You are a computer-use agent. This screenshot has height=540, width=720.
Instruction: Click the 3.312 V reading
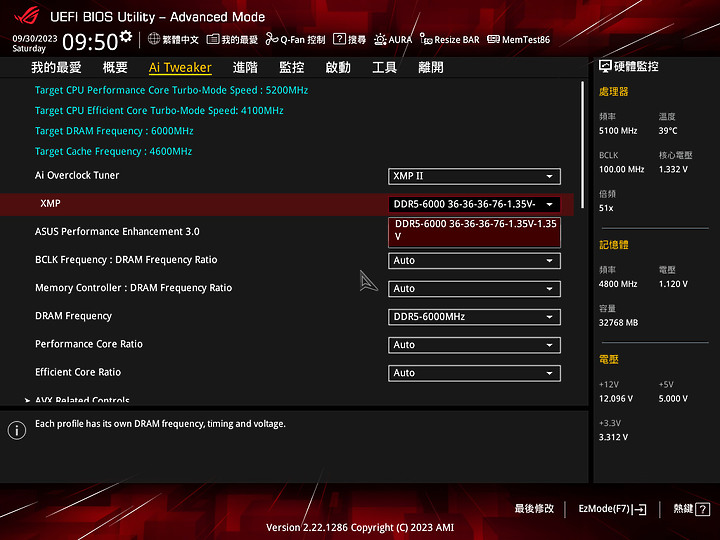click(613, 437)
